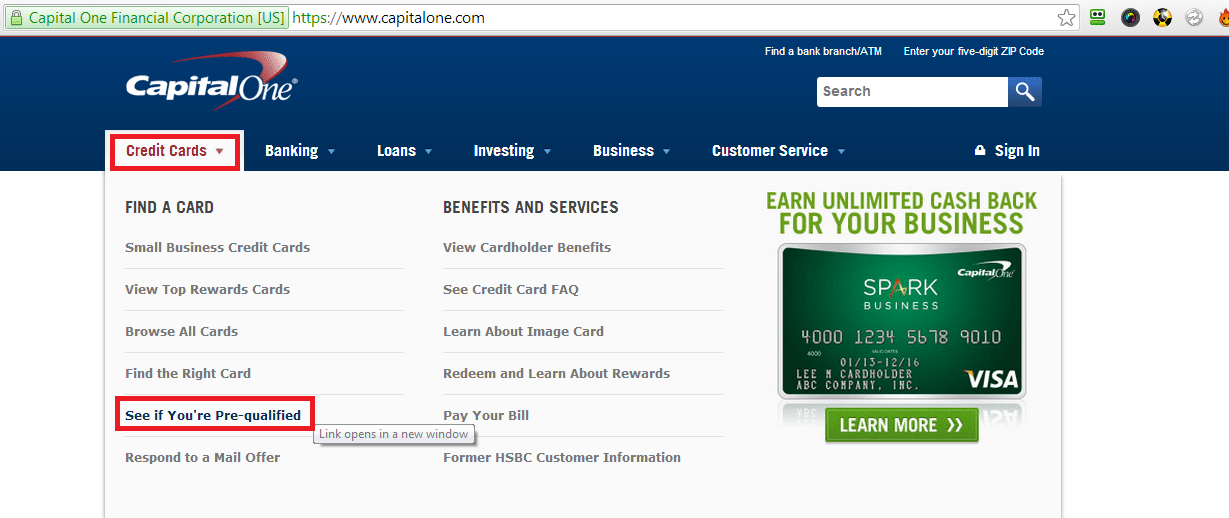This screenshot has height=518, width=1229.
Task: Open View Top Rewards Cards link
Action: click(x=207, y=289)
